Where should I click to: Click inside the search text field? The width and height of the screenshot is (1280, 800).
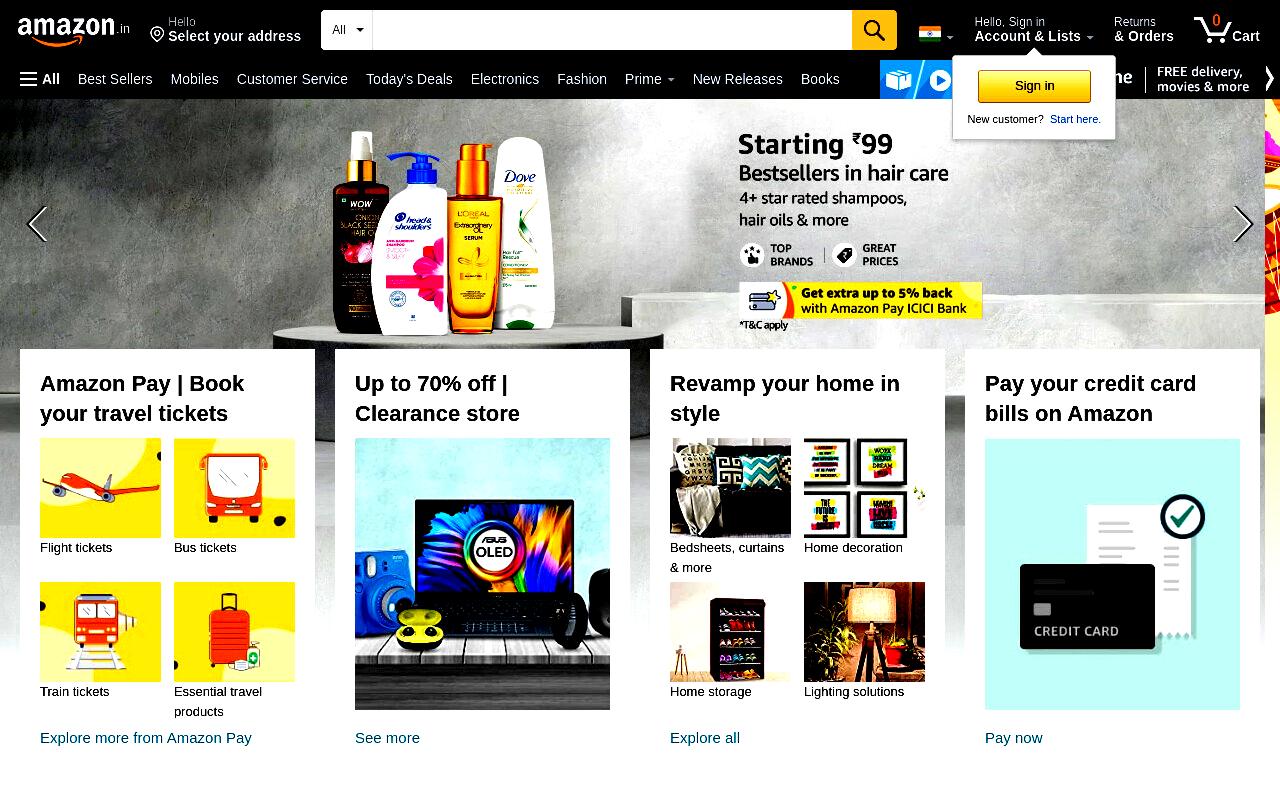612,30
